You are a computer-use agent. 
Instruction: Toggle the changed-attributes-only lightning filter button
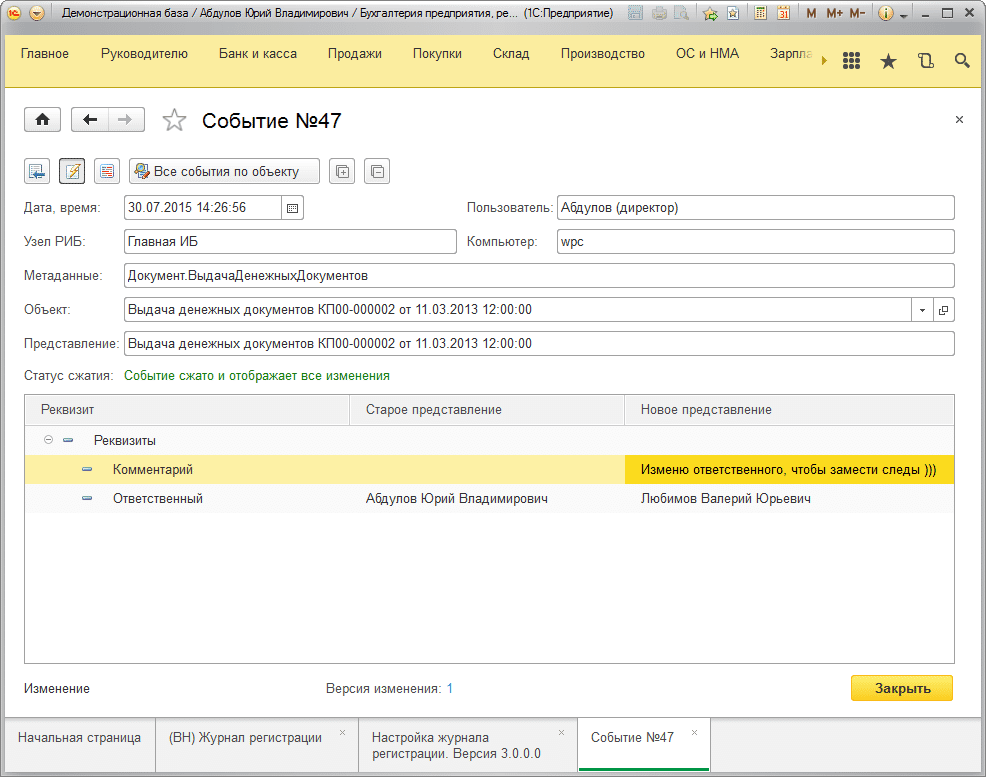pyautogui.click(x=72, y=171)
